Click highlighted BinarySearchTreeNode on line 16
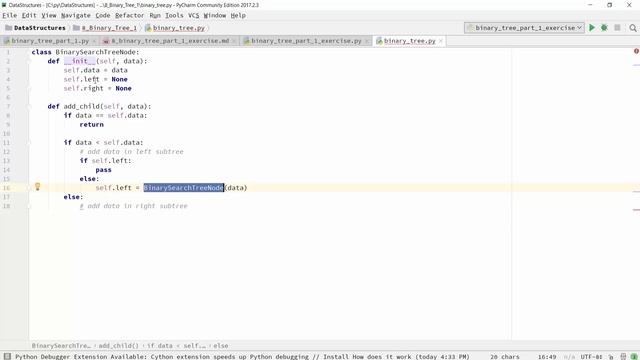The width and height of the screenshot is (640, 360). pos(184,188)
